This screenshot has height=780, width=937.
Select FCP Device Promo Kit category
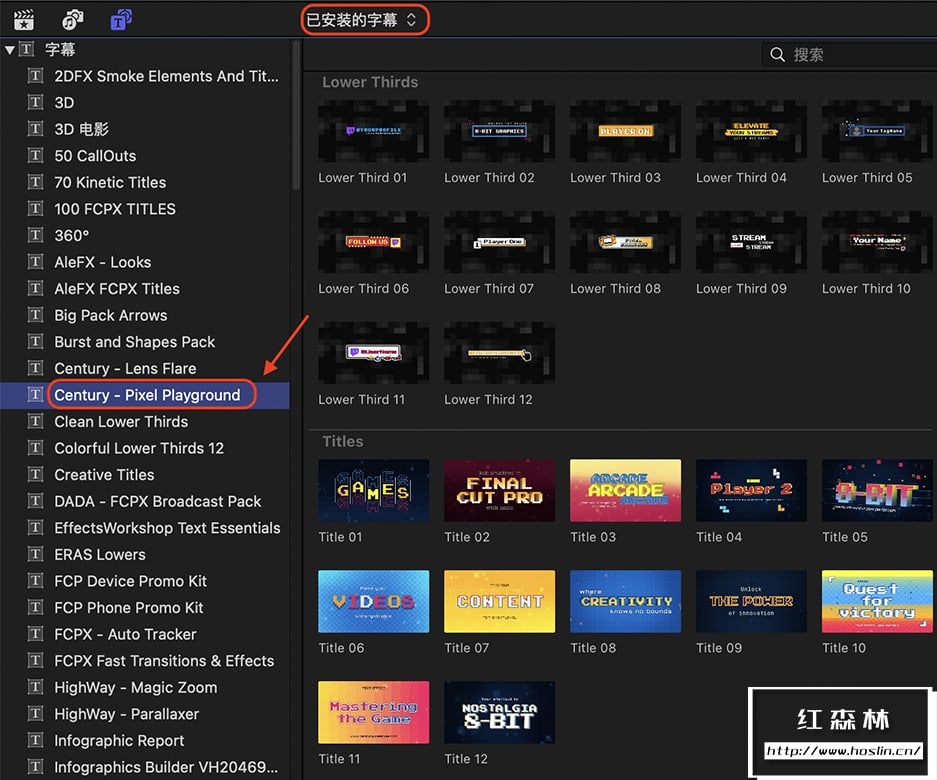(145, 582)
